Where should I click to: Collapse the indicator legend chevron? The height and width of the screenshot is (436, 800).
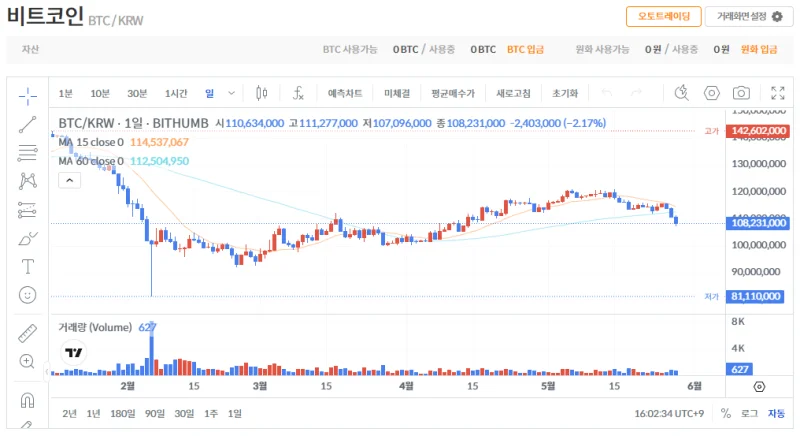69,181
